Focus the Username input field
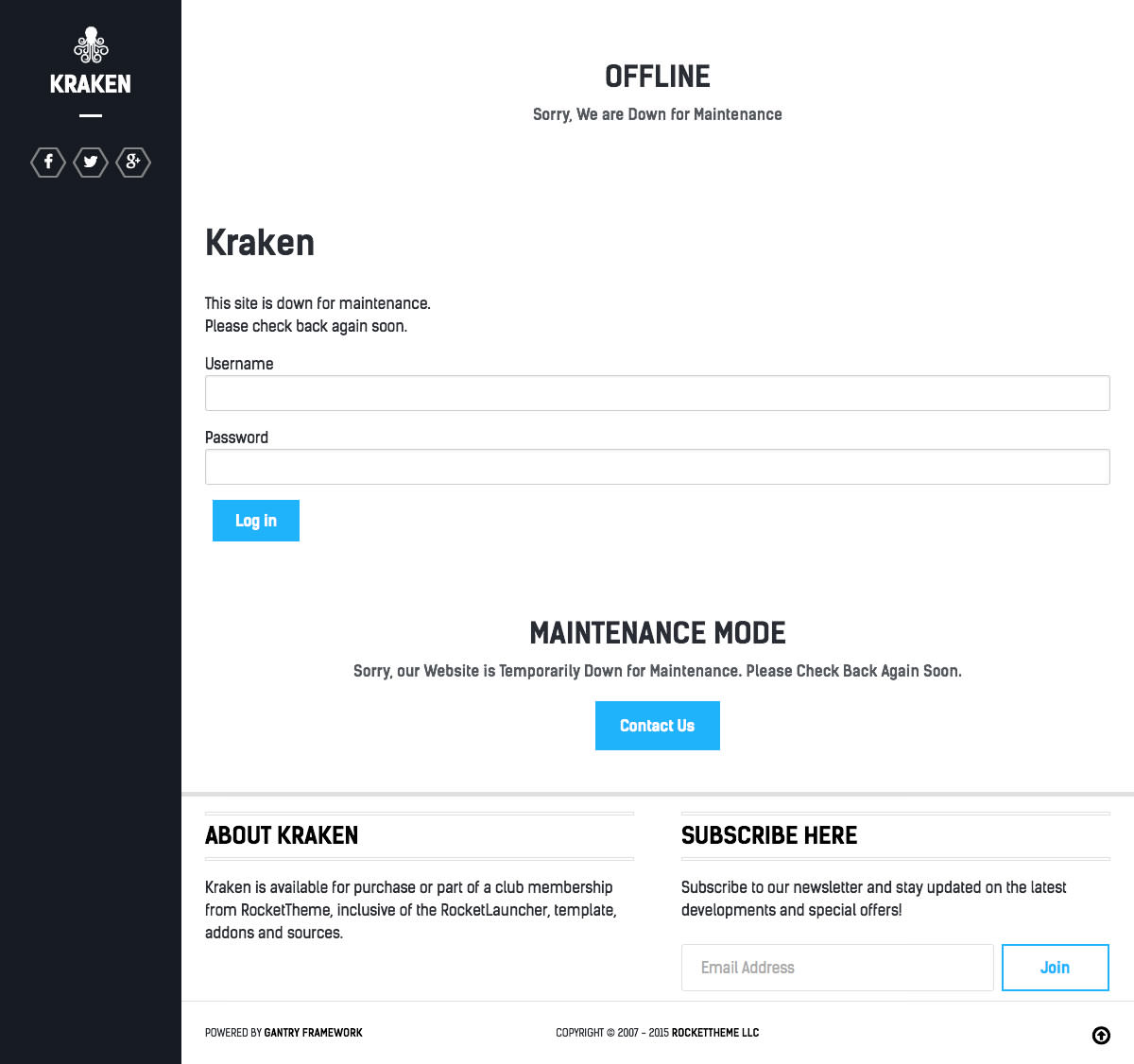1134x1064 pixels. point(657,393)
